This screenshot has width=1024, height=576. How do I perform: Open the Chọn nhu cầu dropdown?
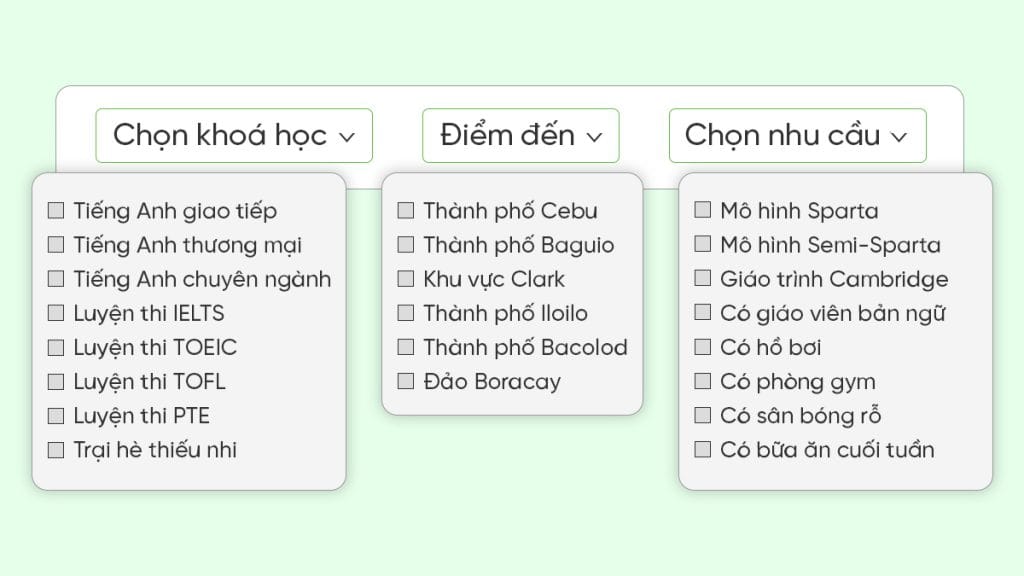[797, 135]
